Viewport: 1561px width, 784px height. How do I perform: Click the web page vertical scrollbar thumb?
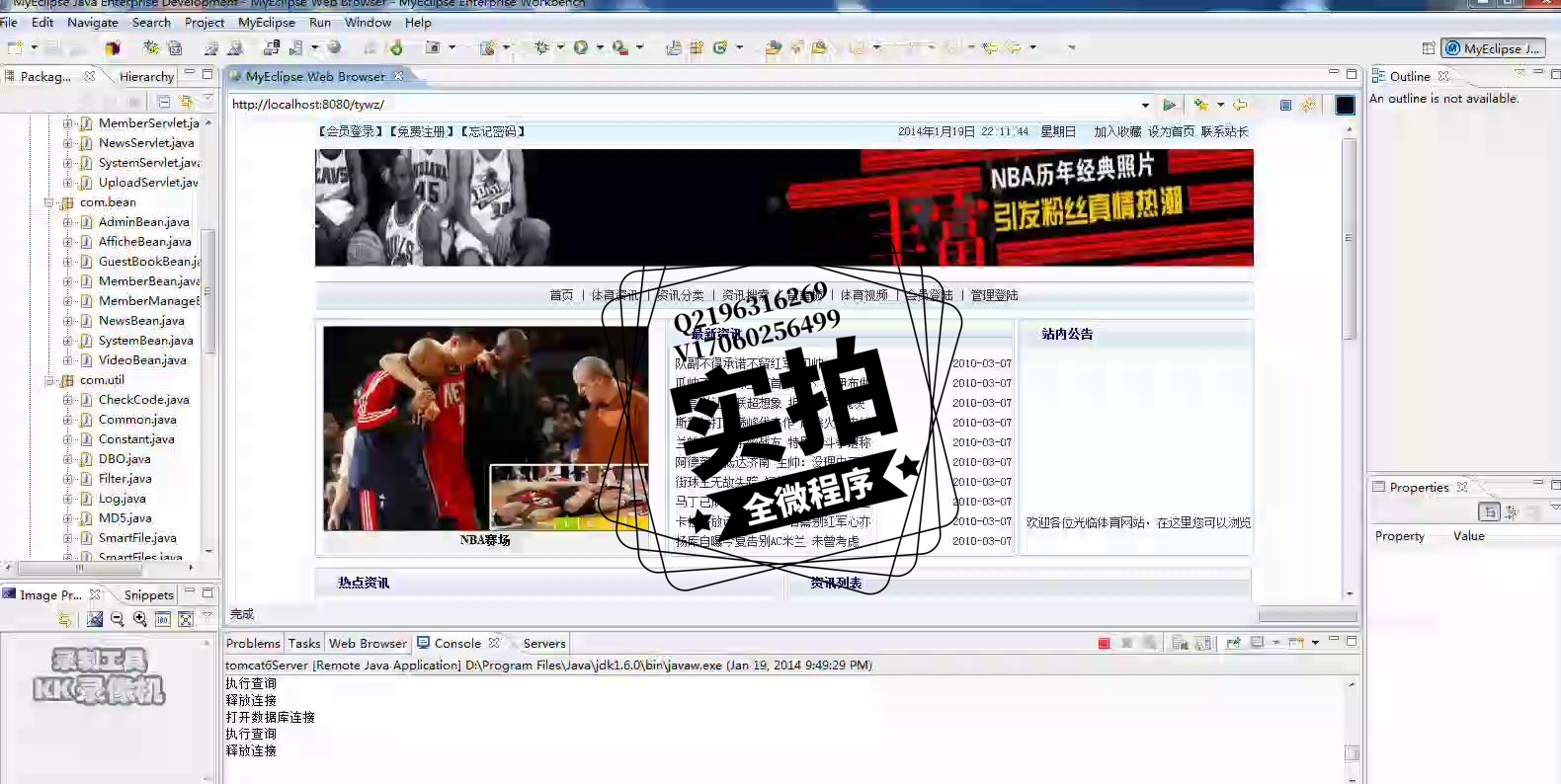[1349, 239]
